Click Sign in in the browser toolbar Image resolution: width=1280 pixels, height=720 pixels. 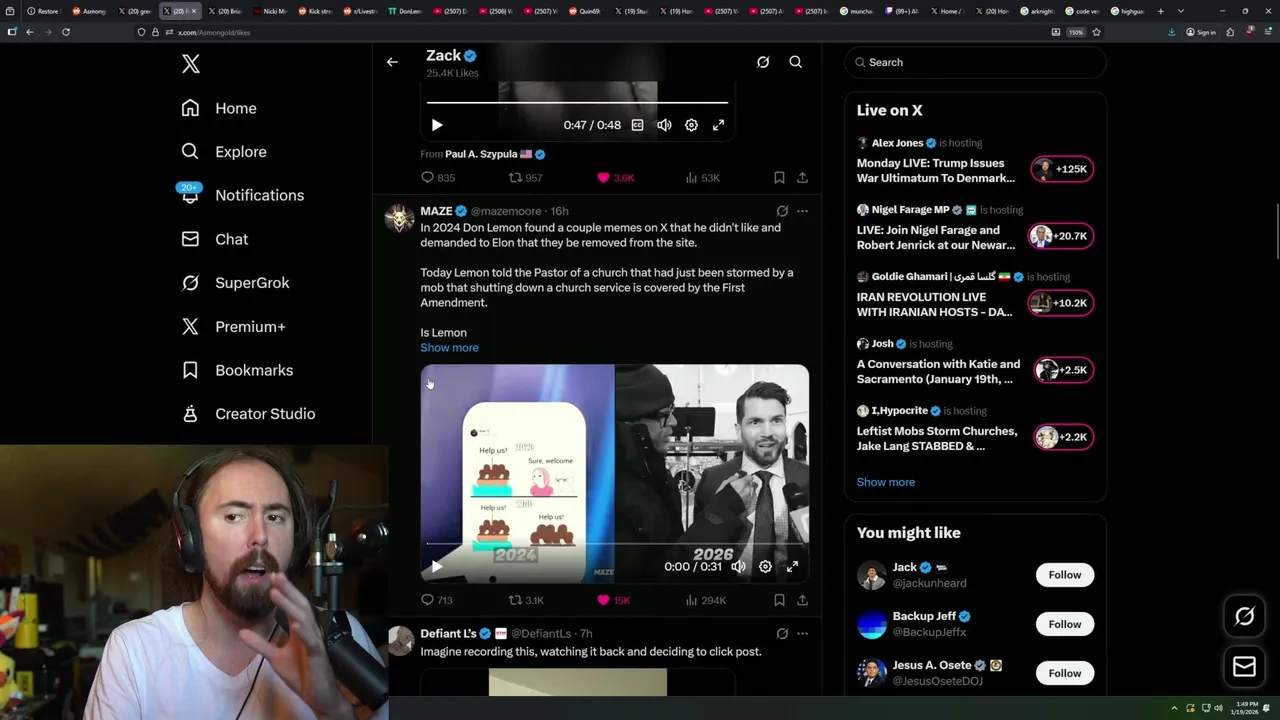pyautogui.click(x=1201, y=32)
